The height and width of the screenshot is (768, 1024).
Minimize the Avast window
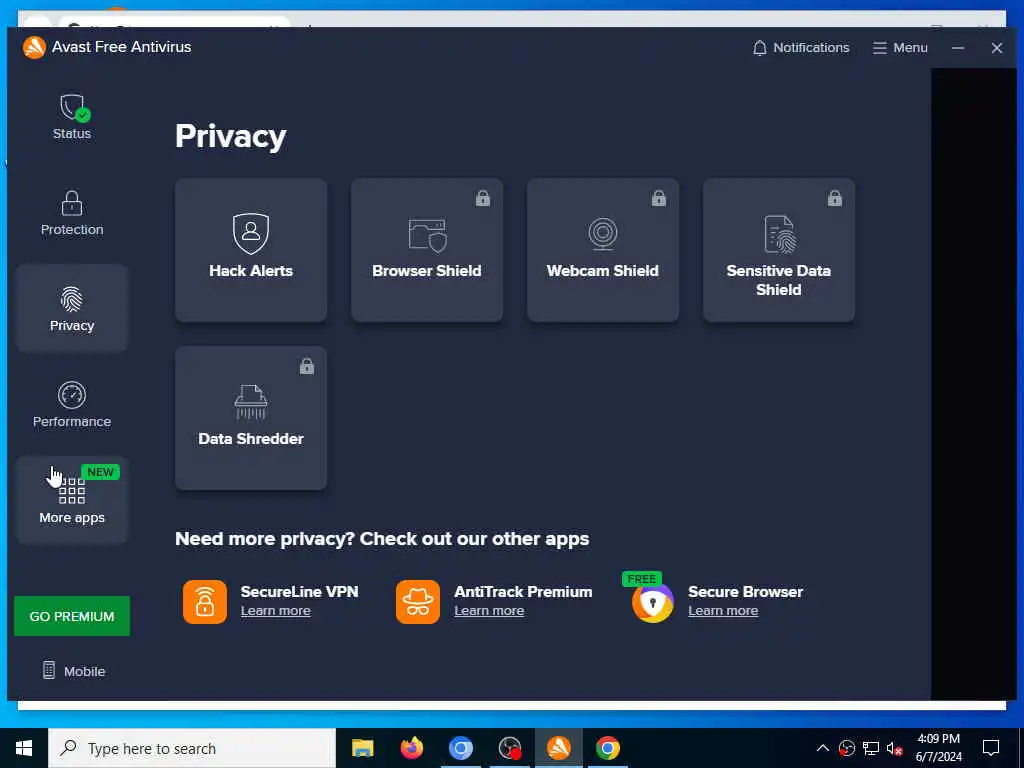(957, 48)
